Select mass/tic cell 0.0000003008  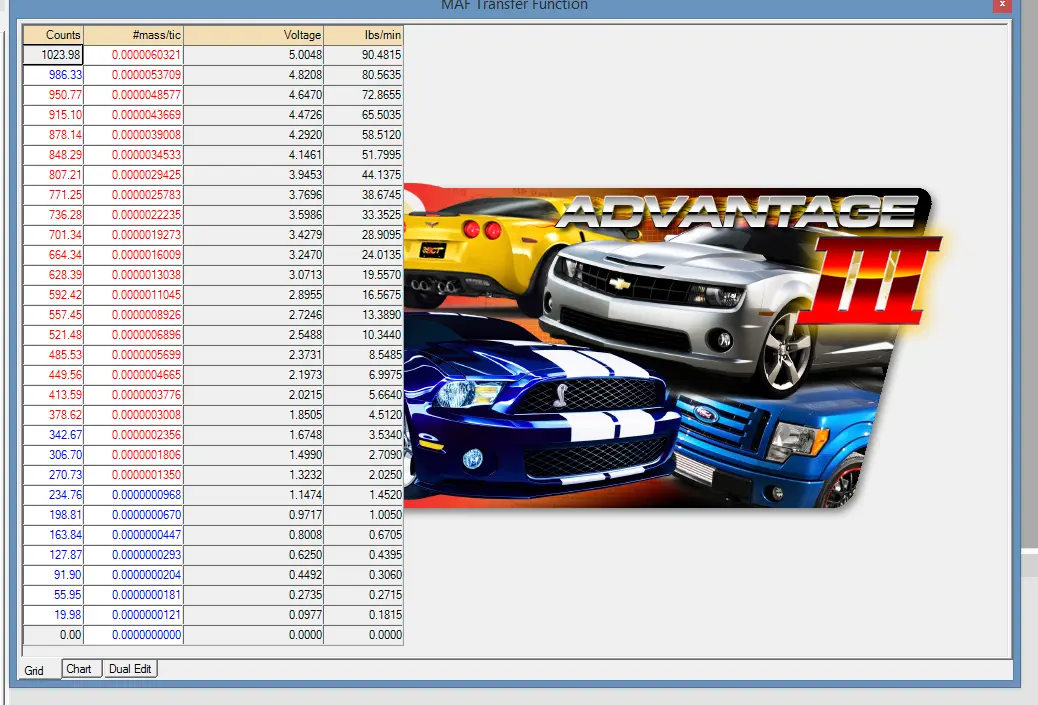(133, 414)
